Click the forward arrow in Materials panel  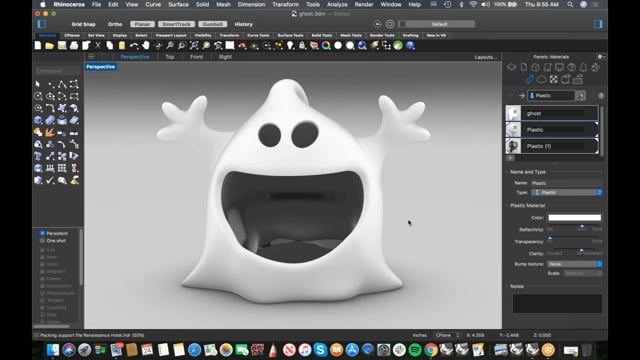click(x=522, y=96)
